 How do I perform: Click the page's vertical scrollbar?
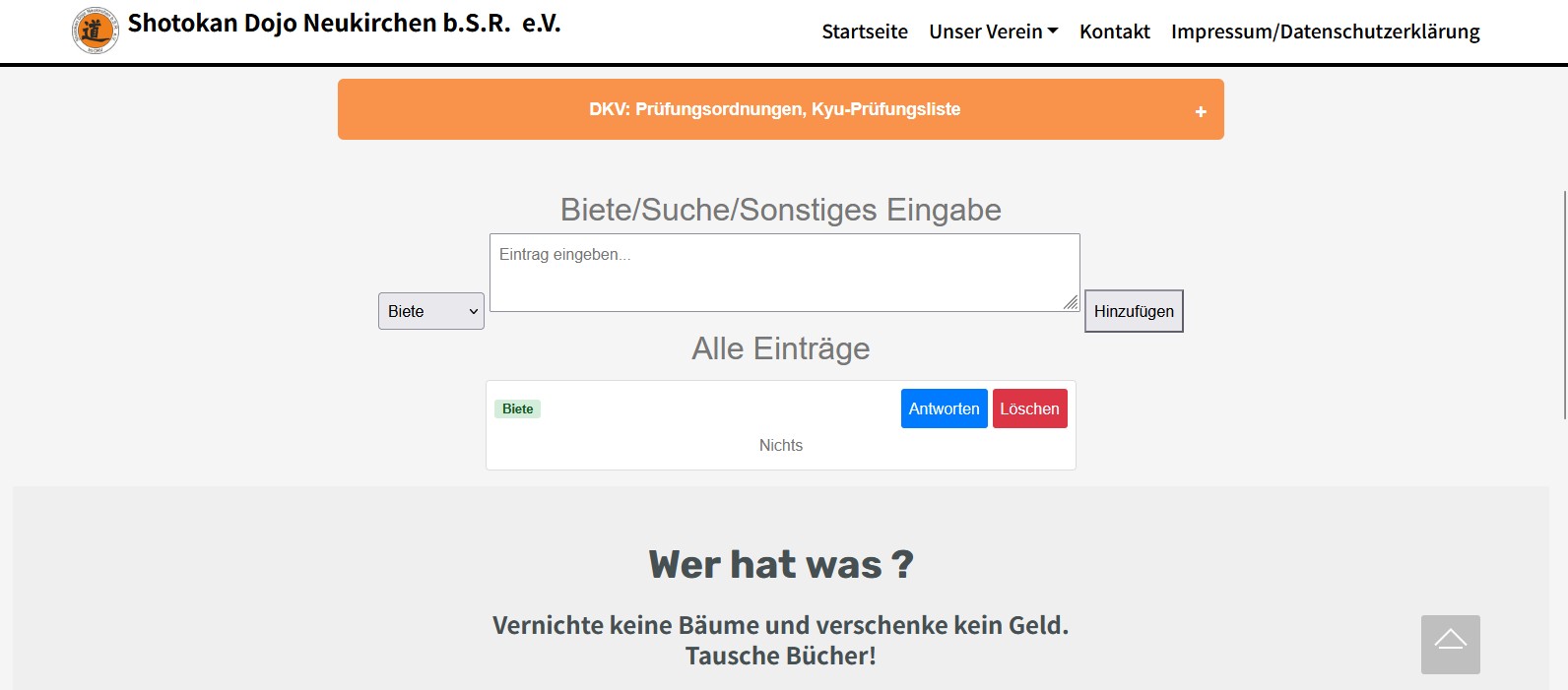[x=1563, y=305]
